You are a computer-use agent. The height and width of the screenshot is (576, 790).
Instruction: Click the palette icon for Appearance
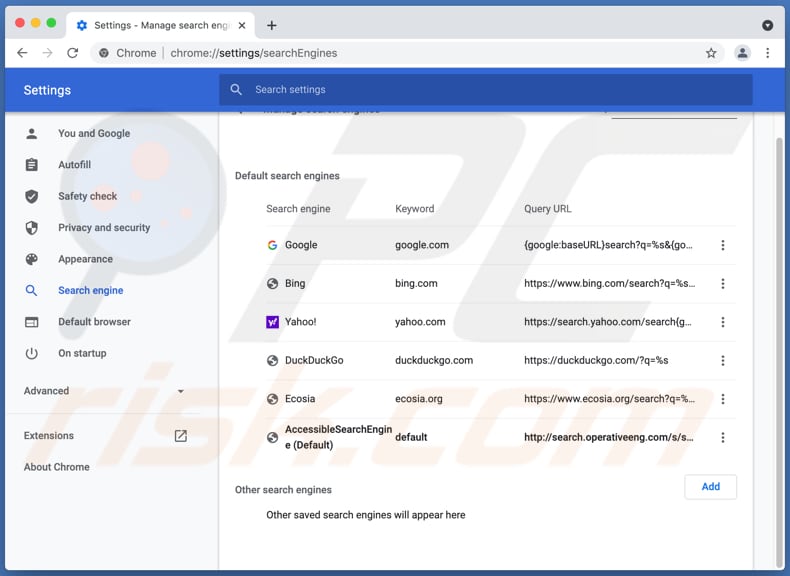point(32,259)
